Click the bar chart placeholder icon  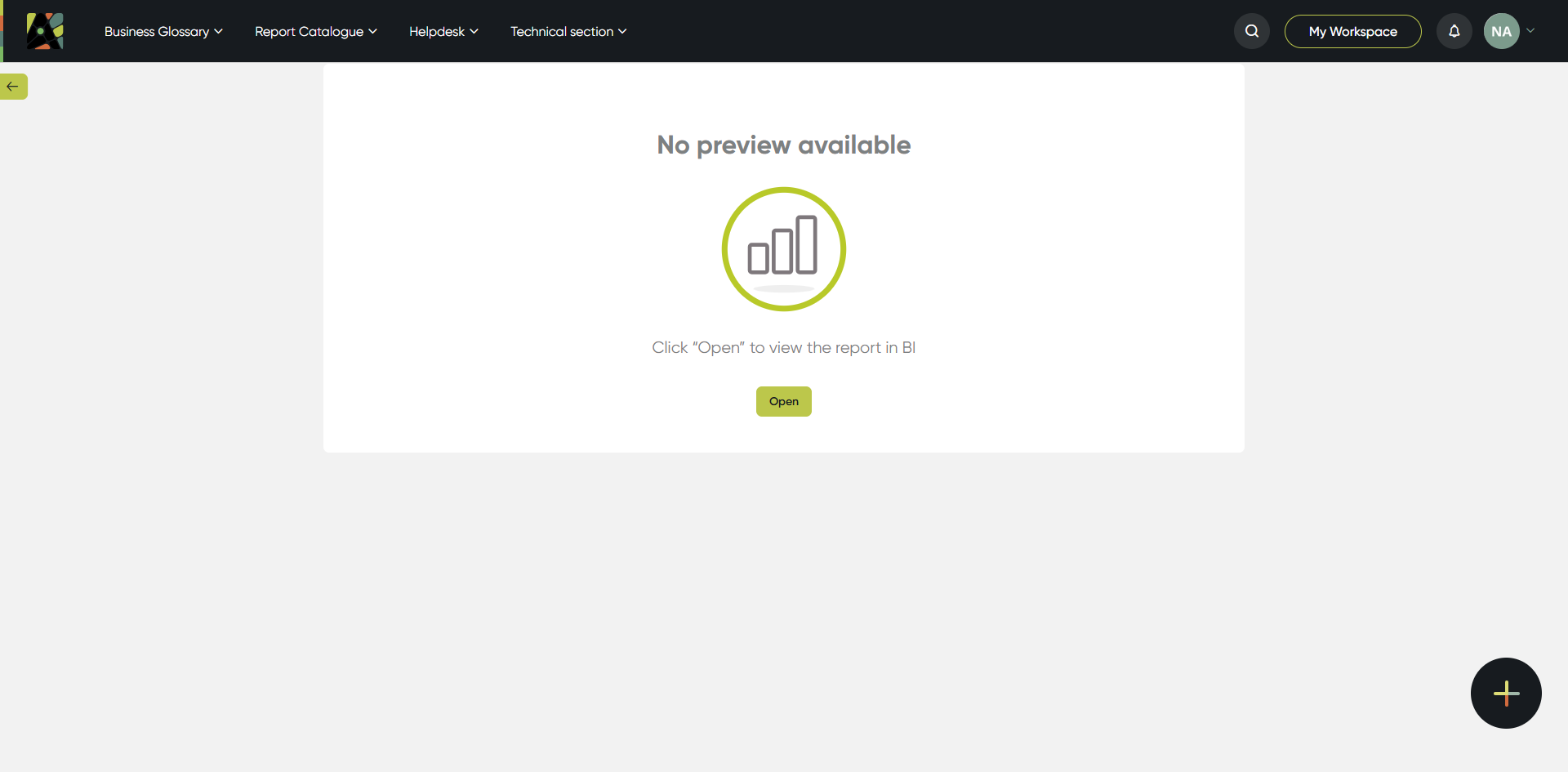(784, 249)
